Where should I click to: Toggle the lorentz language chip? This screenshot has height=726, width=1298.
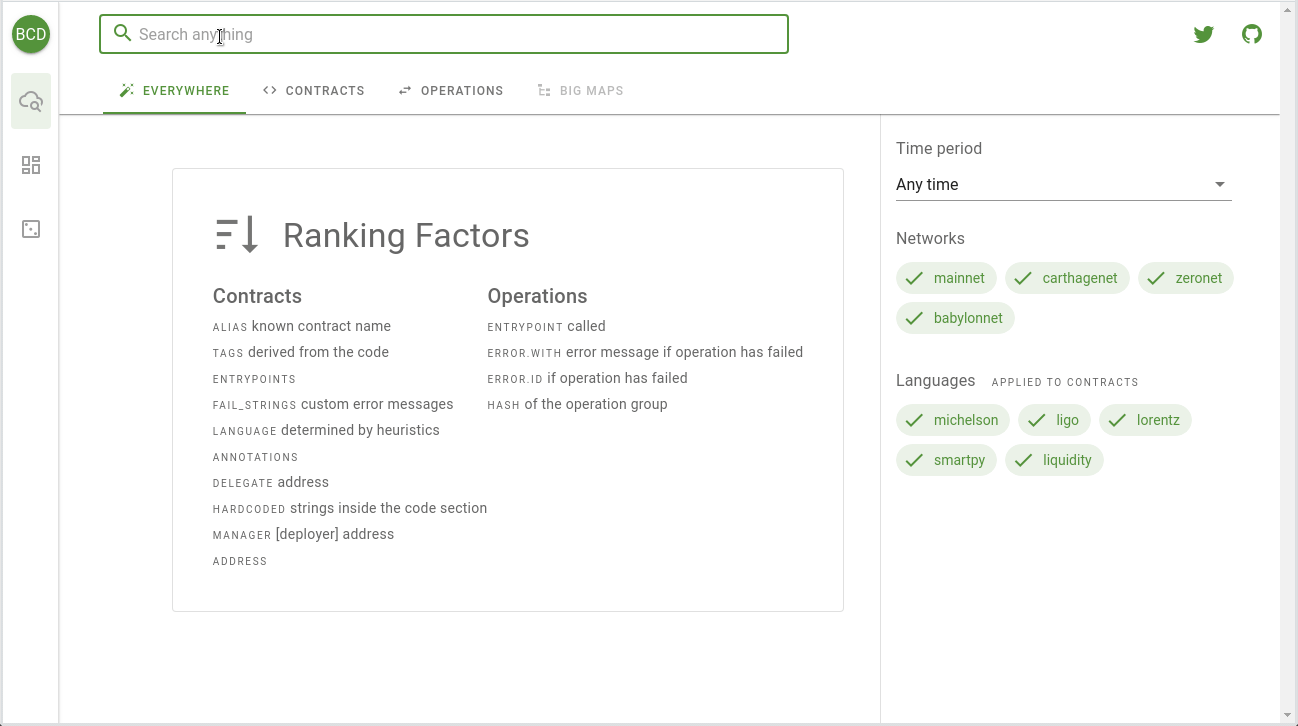1145,420
